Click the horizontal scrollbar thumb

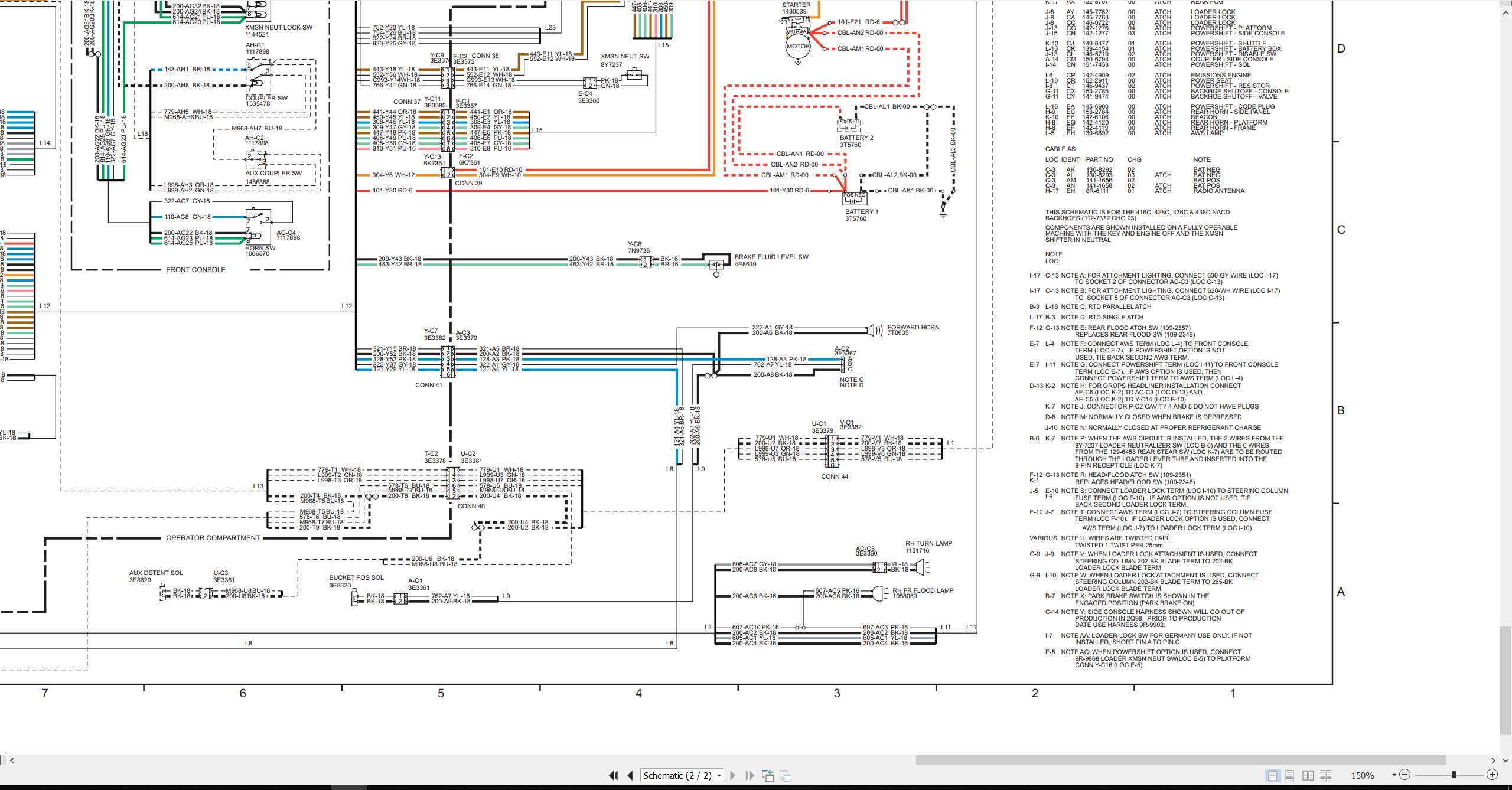[1180, 760]
